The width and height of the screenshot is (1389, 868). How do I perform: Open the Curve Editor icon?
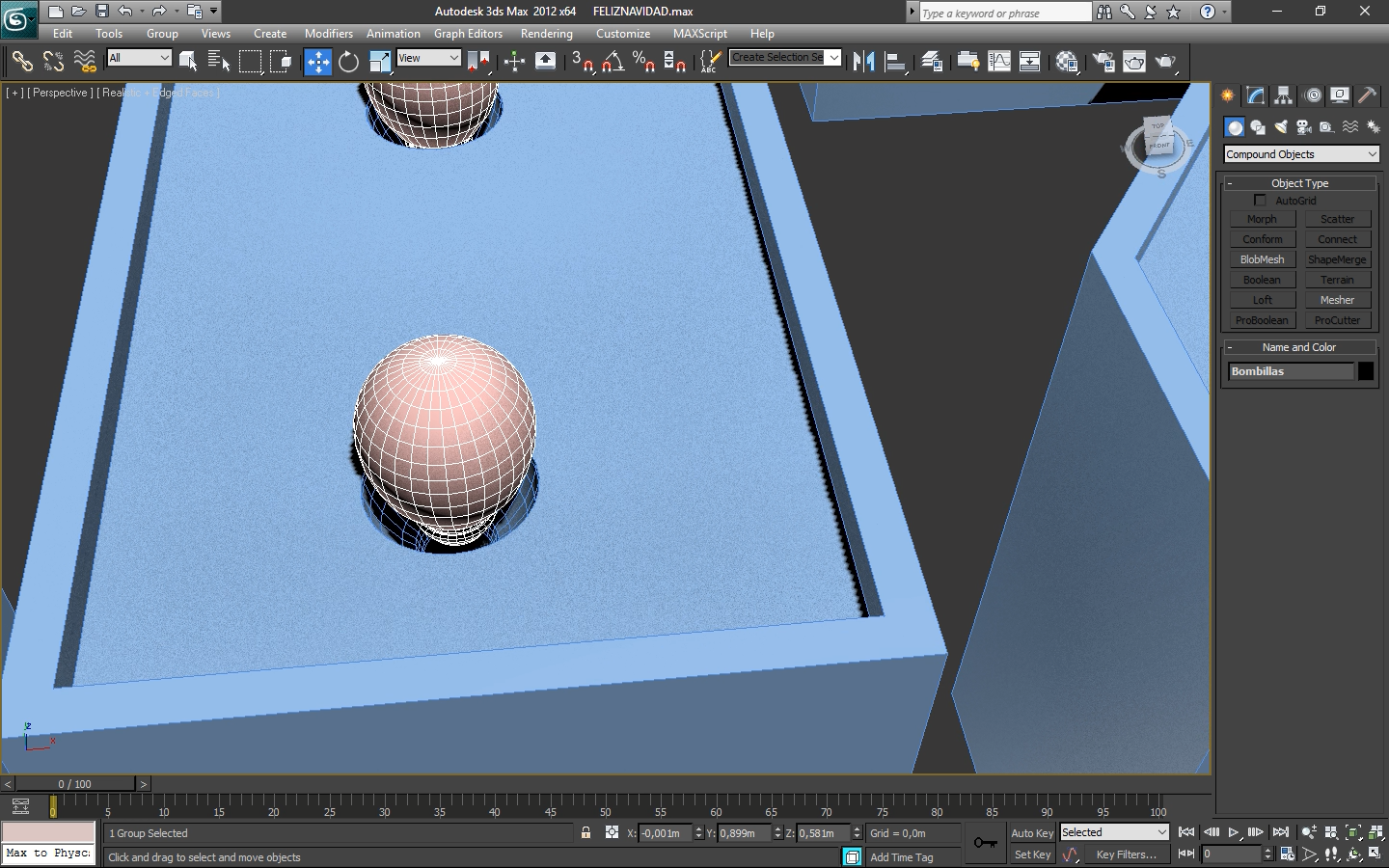pos(999,62)
